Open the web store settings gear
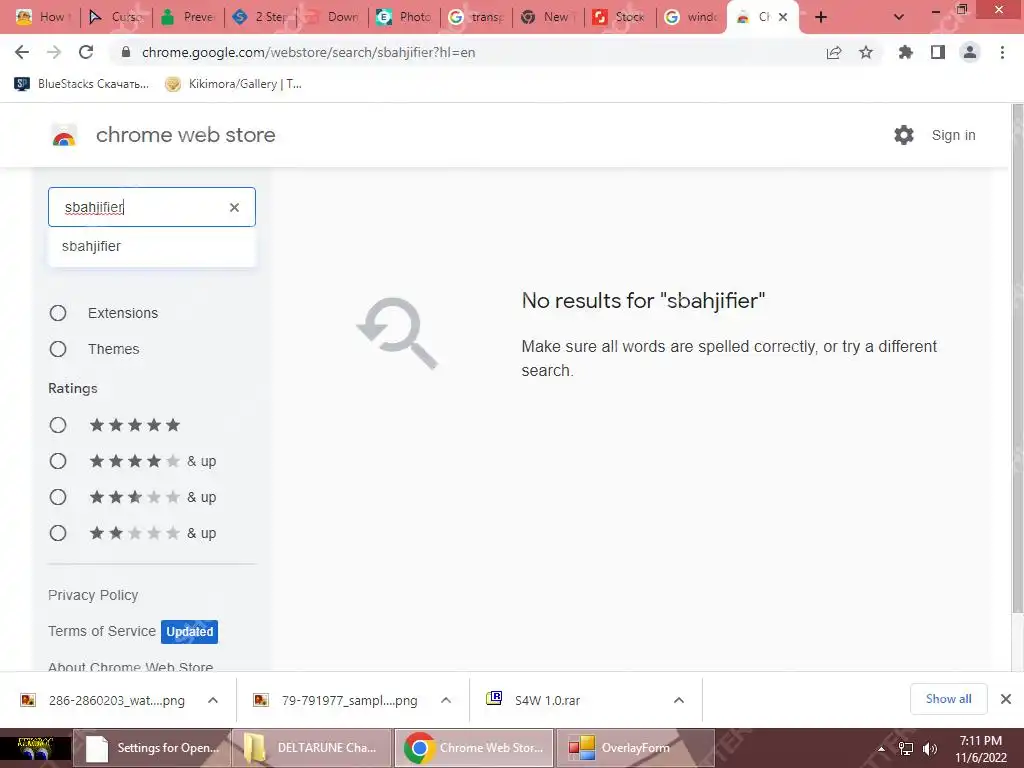 (904, 135)
